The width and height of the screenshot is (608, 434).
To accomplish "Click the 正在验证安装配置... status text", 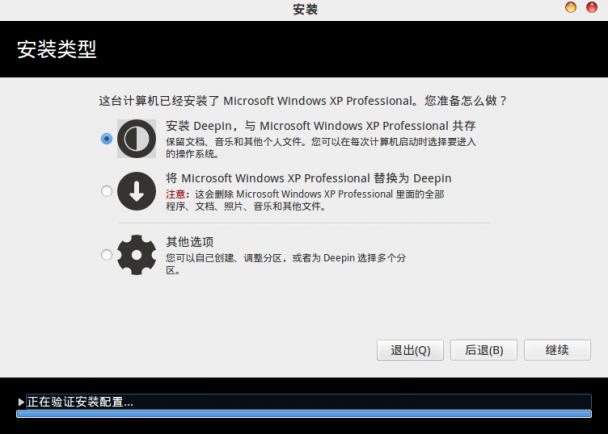I will click(80, 402).
